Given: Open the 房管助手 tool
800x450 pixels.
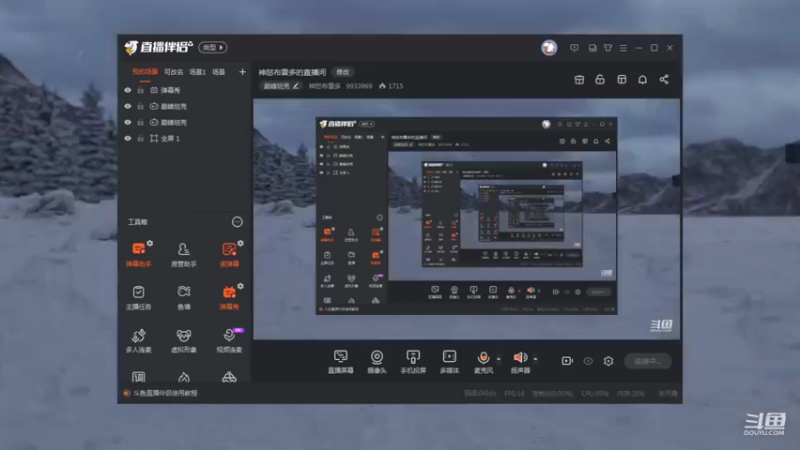Looking at the screenshot, I should pyautogui.click(x=184, y=254).
